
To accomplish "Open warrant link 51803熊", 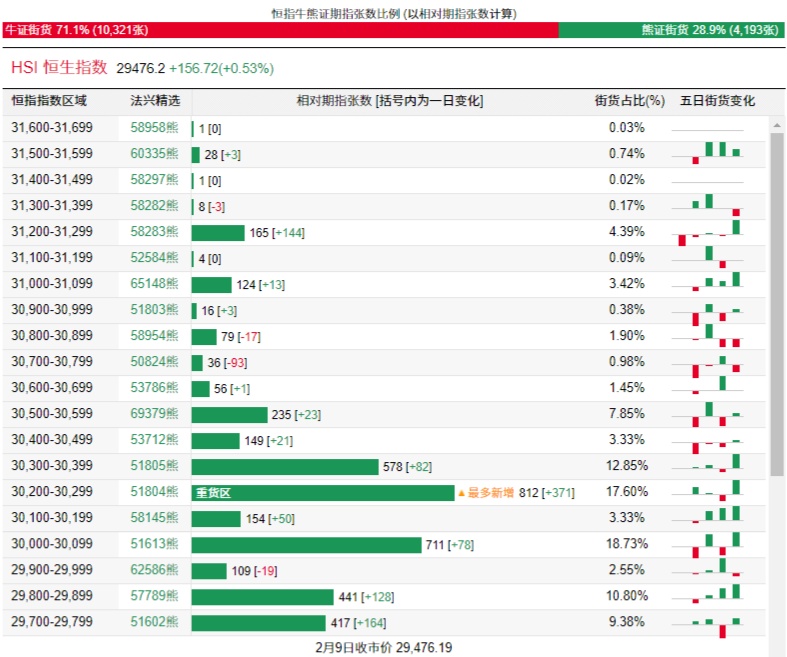I will (154, 310).
